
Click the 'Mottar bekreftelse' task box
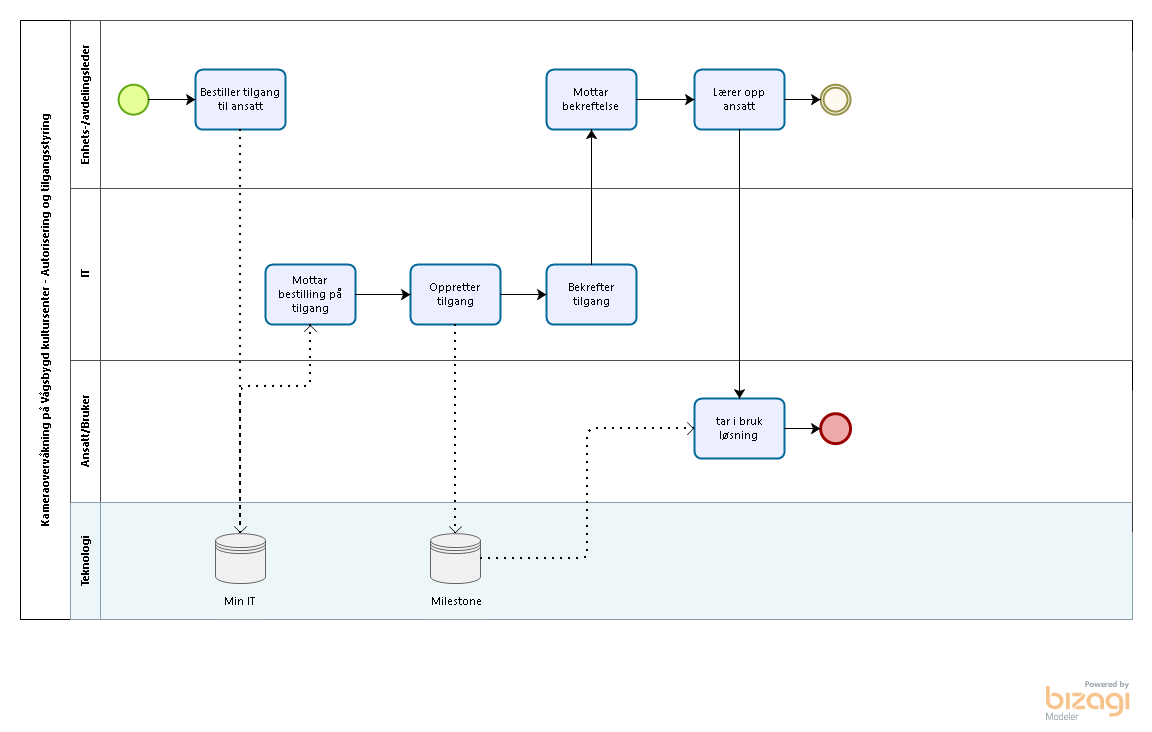click(x=591, y=99)
